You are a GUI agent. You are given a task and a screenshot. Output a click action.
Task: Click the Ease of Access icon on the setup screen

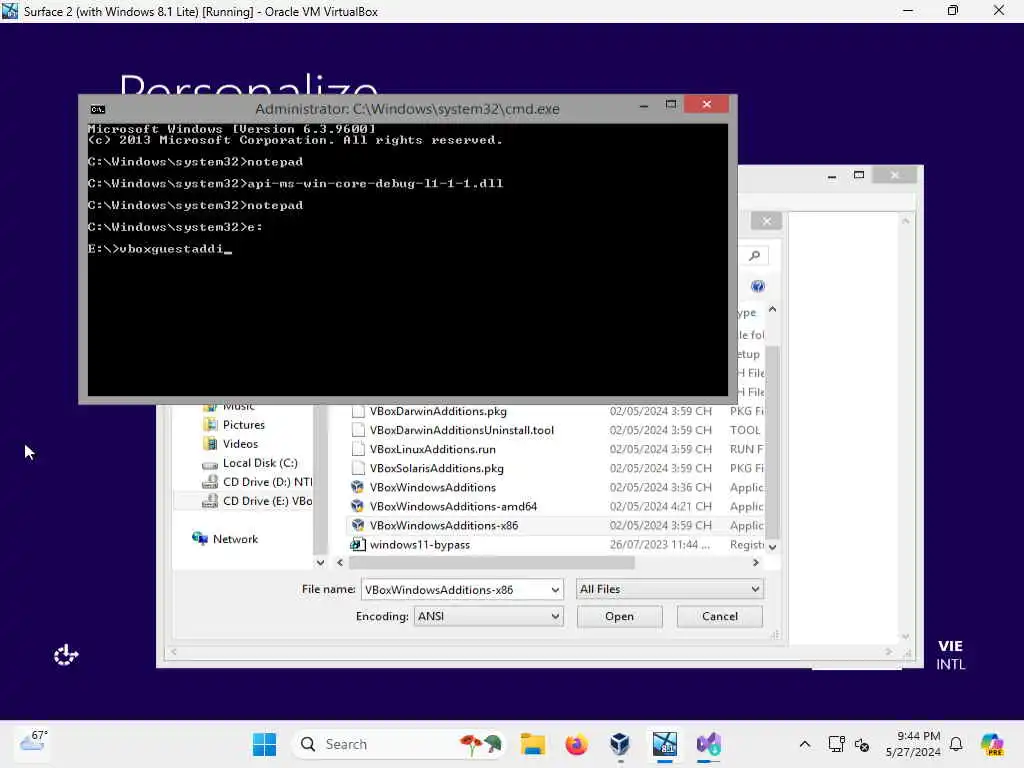[x=66, y=654]
